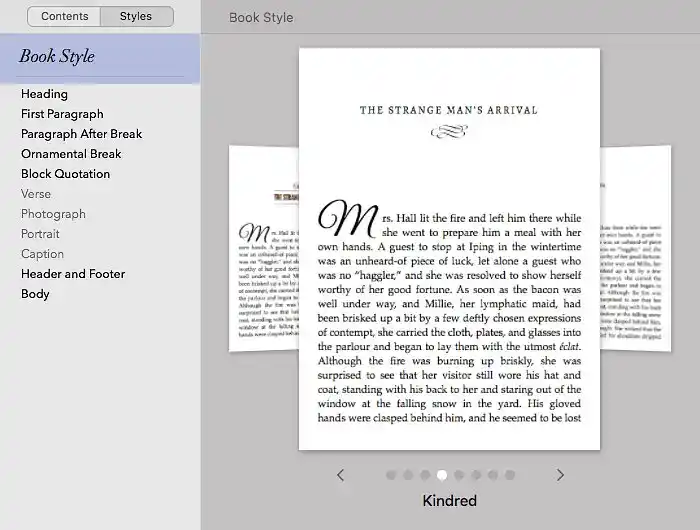Click the chapter title The Strange Man's Arrival
Screen dimensions: 700x530
[449, 110]
